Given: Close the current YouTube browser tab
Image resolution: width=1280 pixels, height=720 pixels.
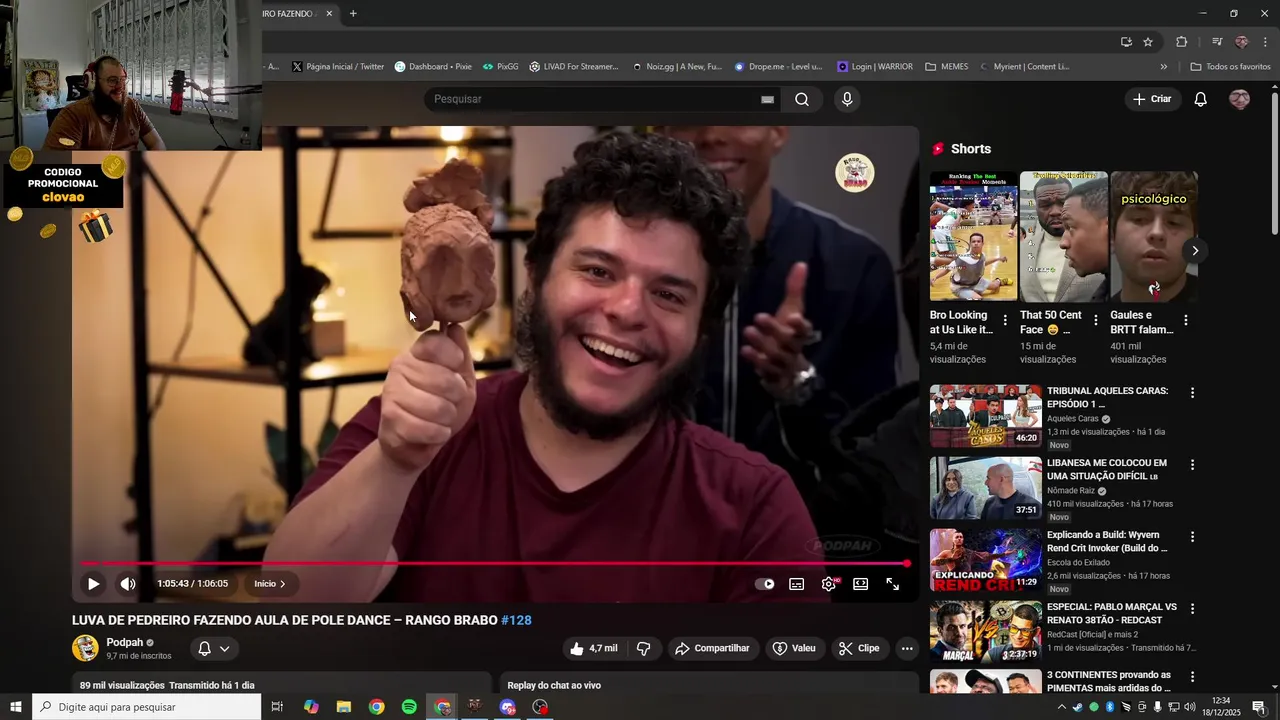Looking at the screenshot, I should coord(328,14).
